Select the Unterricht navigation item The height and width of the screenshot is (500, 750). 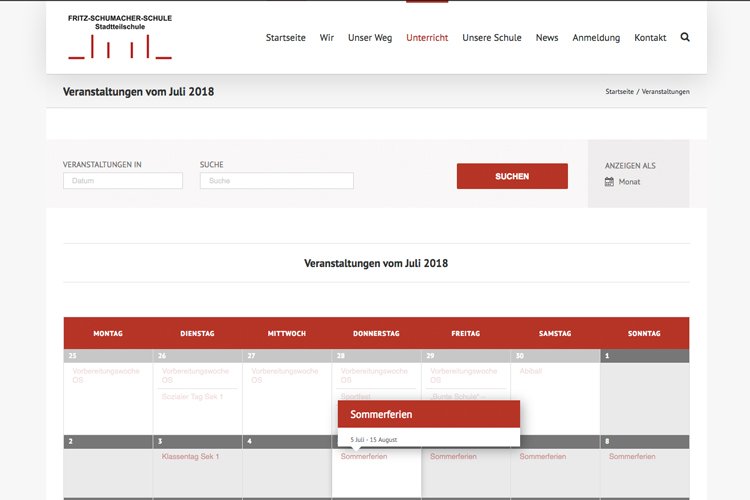click(x=427, y=38)
